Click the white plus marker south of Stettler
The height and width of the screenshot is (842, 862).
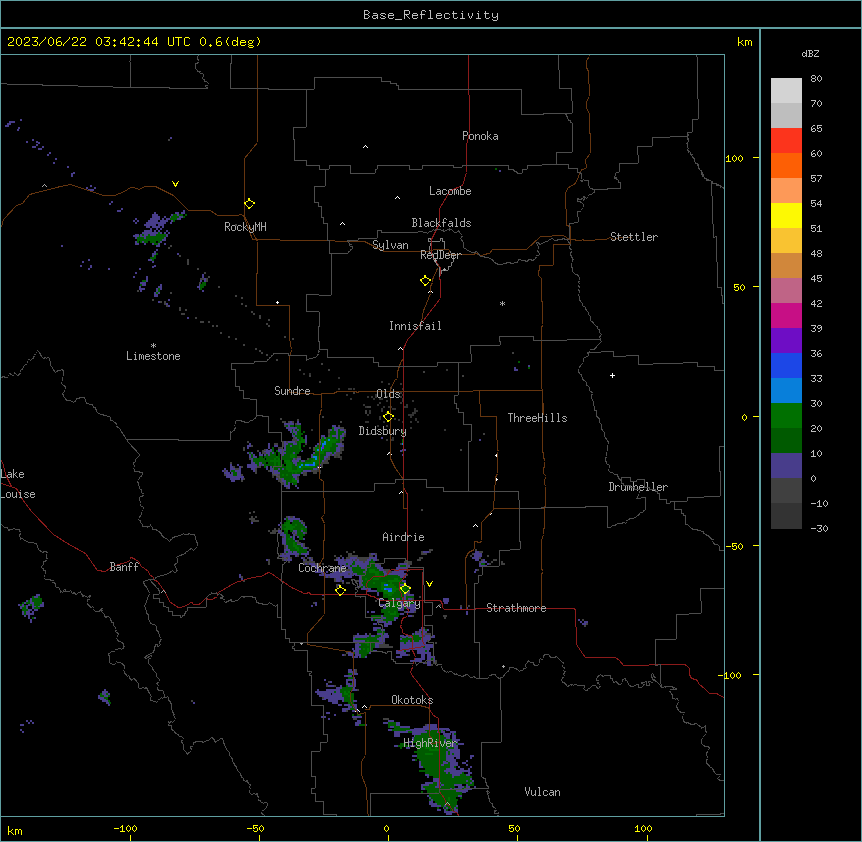612,375
